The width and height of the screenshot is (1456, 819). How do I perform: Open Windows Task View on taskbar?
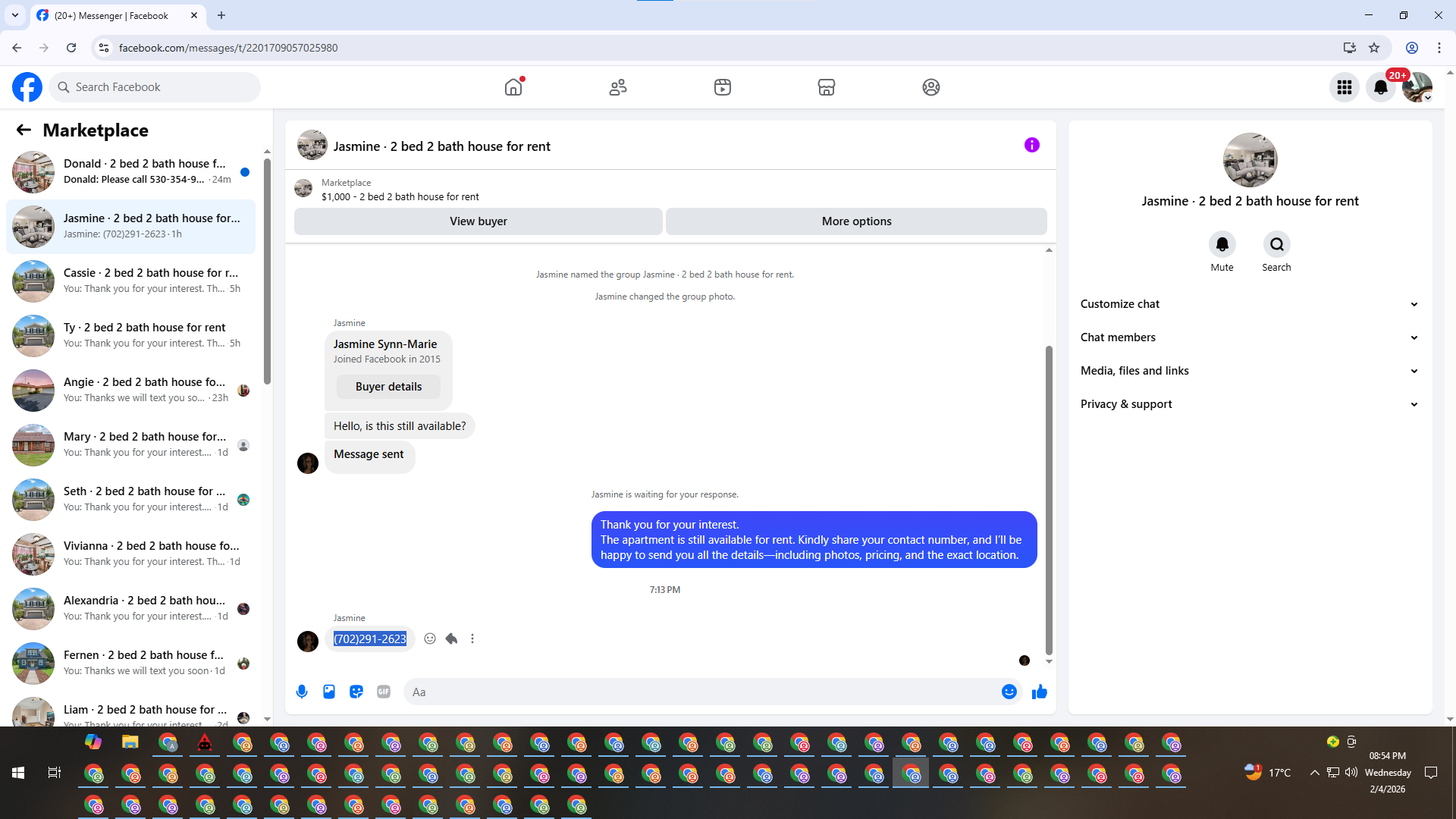point(54,773)
